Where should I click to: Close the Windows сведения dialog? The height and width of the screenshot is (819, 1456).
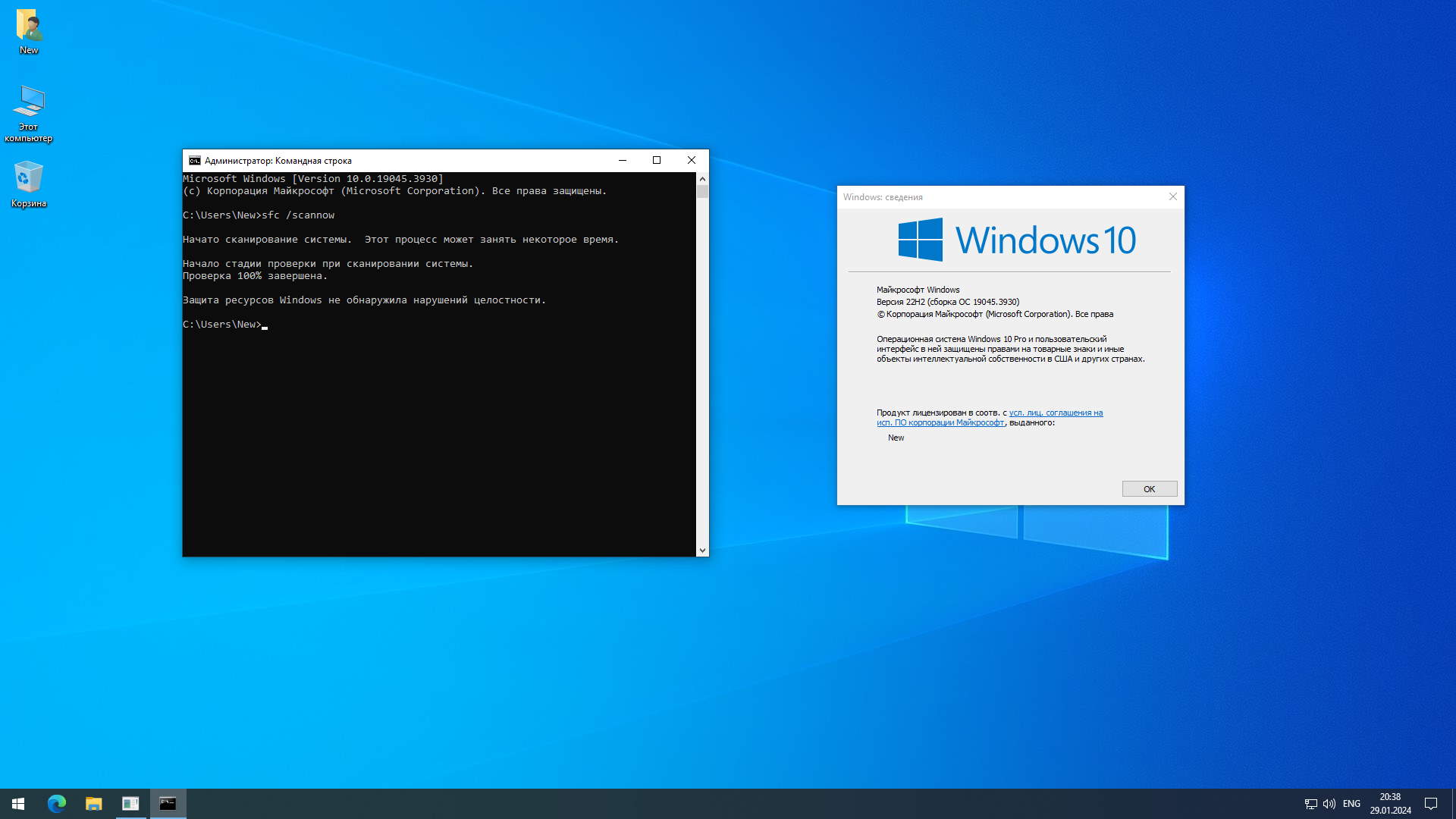(1173, 196)
